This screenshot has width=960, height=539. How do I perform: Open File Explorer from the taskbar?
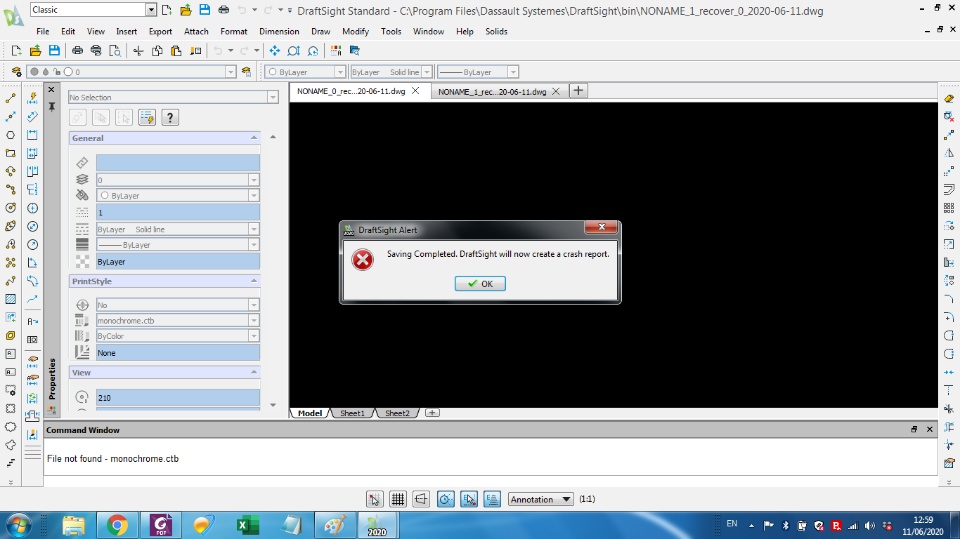pyautogui.click(x=73, y=526)
